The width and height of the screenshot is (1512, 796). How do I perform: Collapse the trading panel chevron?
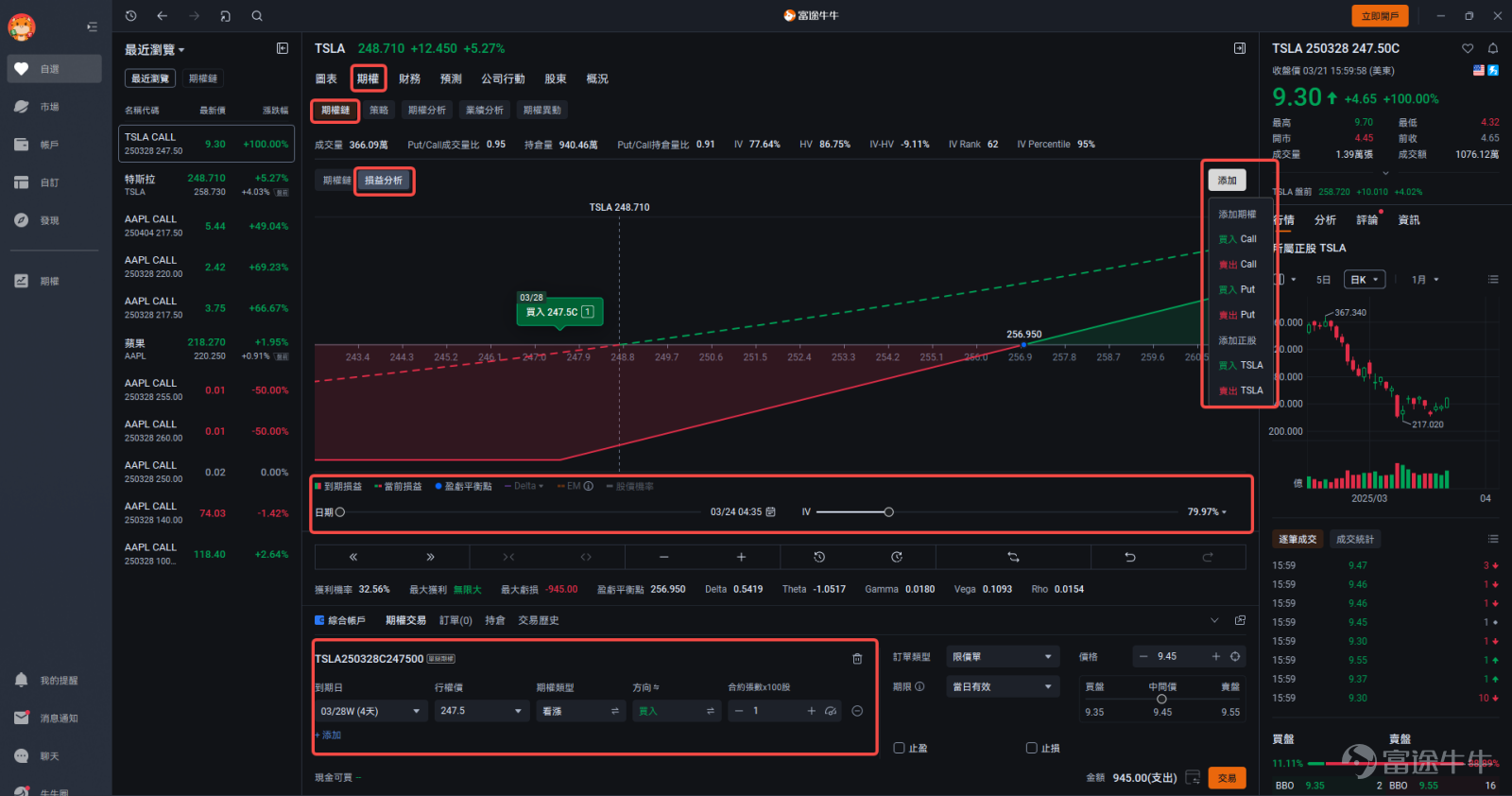[1214, 620]
